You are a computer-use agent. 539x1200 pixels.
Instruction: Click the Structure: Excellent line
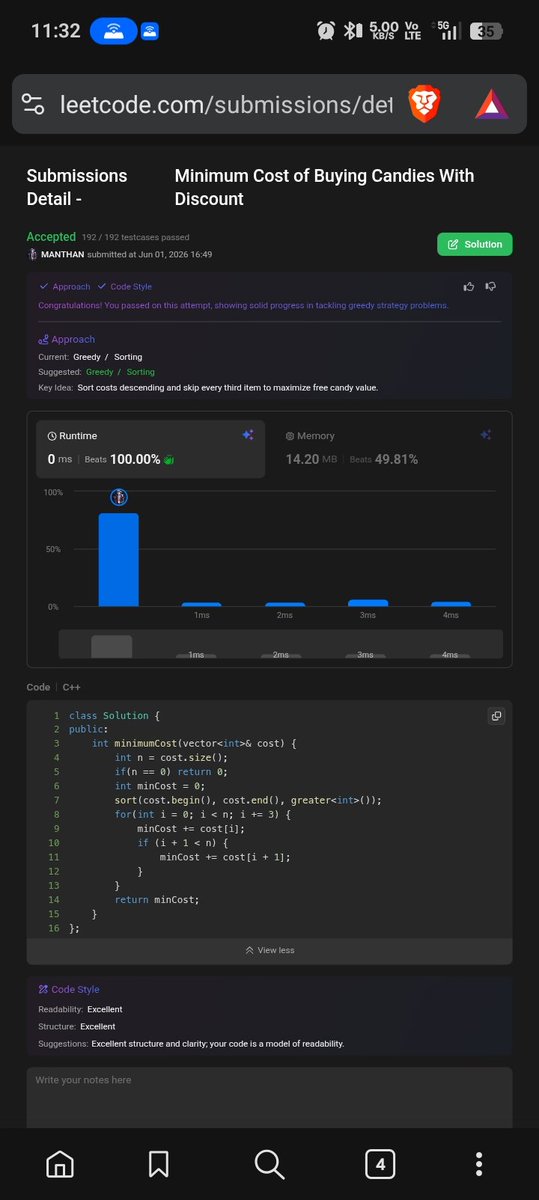(77, 1026)
